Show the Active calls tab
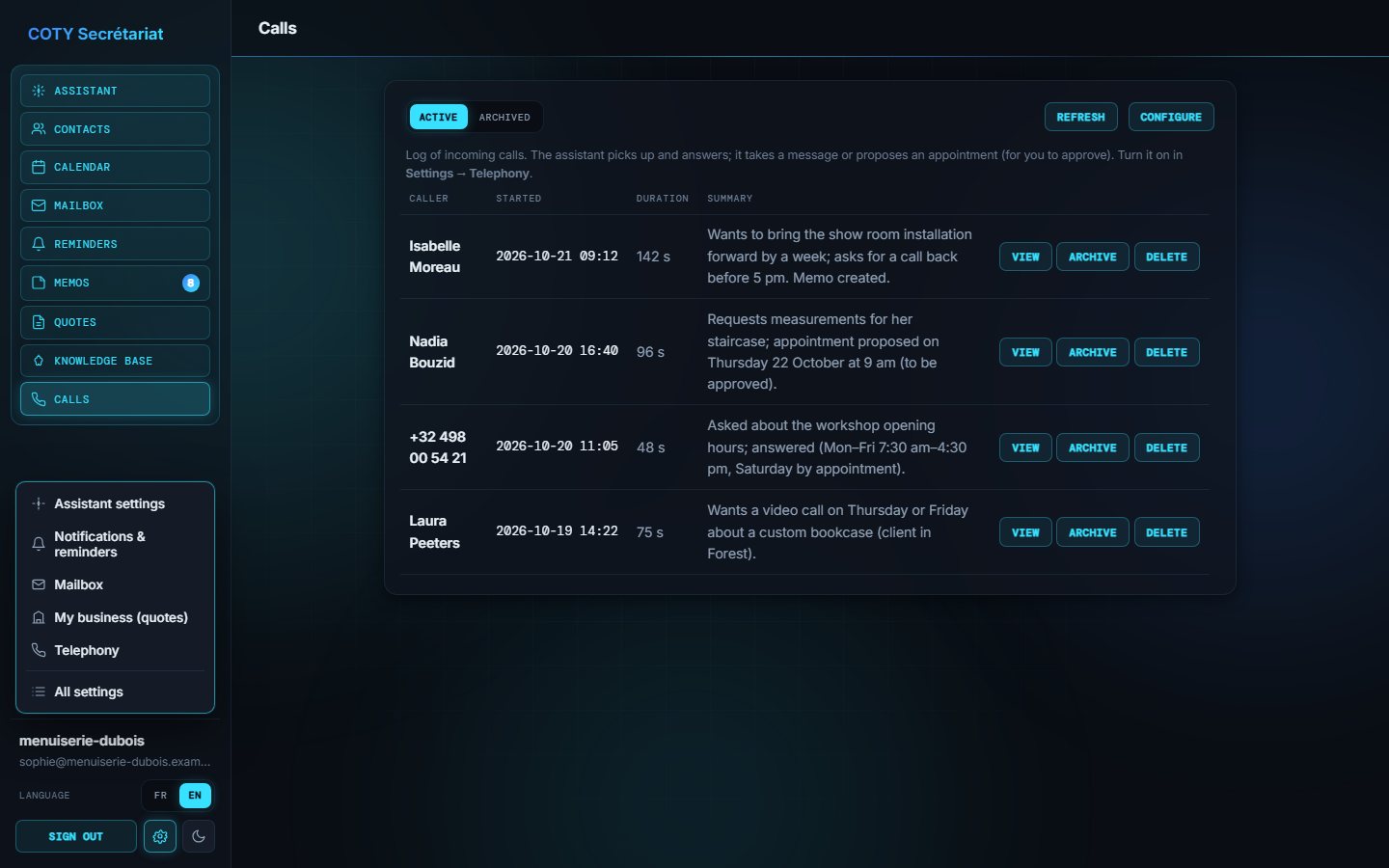This screenshot has width=1389, height=868. [439, 117]
